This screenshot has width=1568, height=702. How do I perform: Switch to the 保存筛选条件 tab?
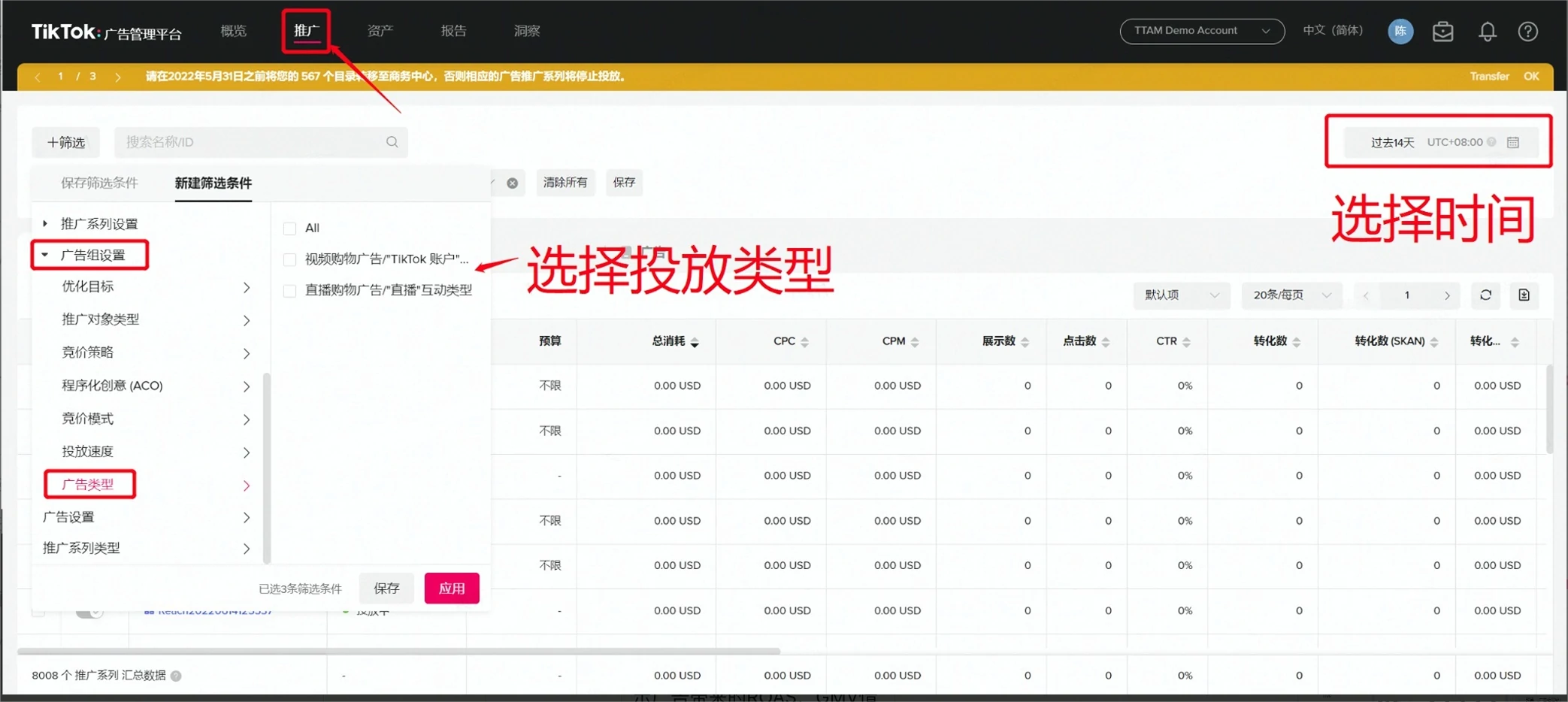pyautogui.click(x=99, y=183)
